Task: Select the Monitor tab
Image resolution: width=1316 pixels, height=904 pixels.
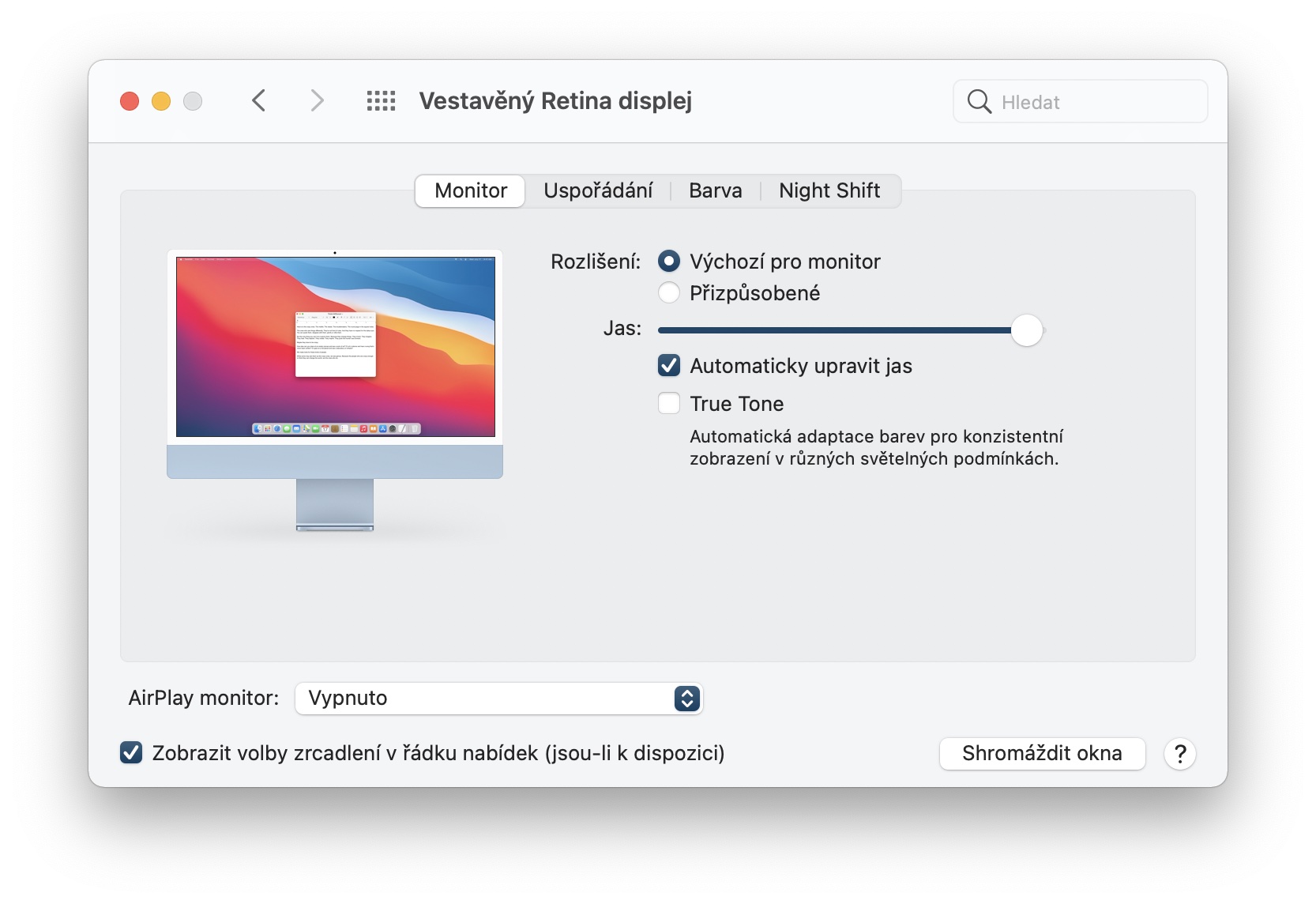Action: [470, 190]
